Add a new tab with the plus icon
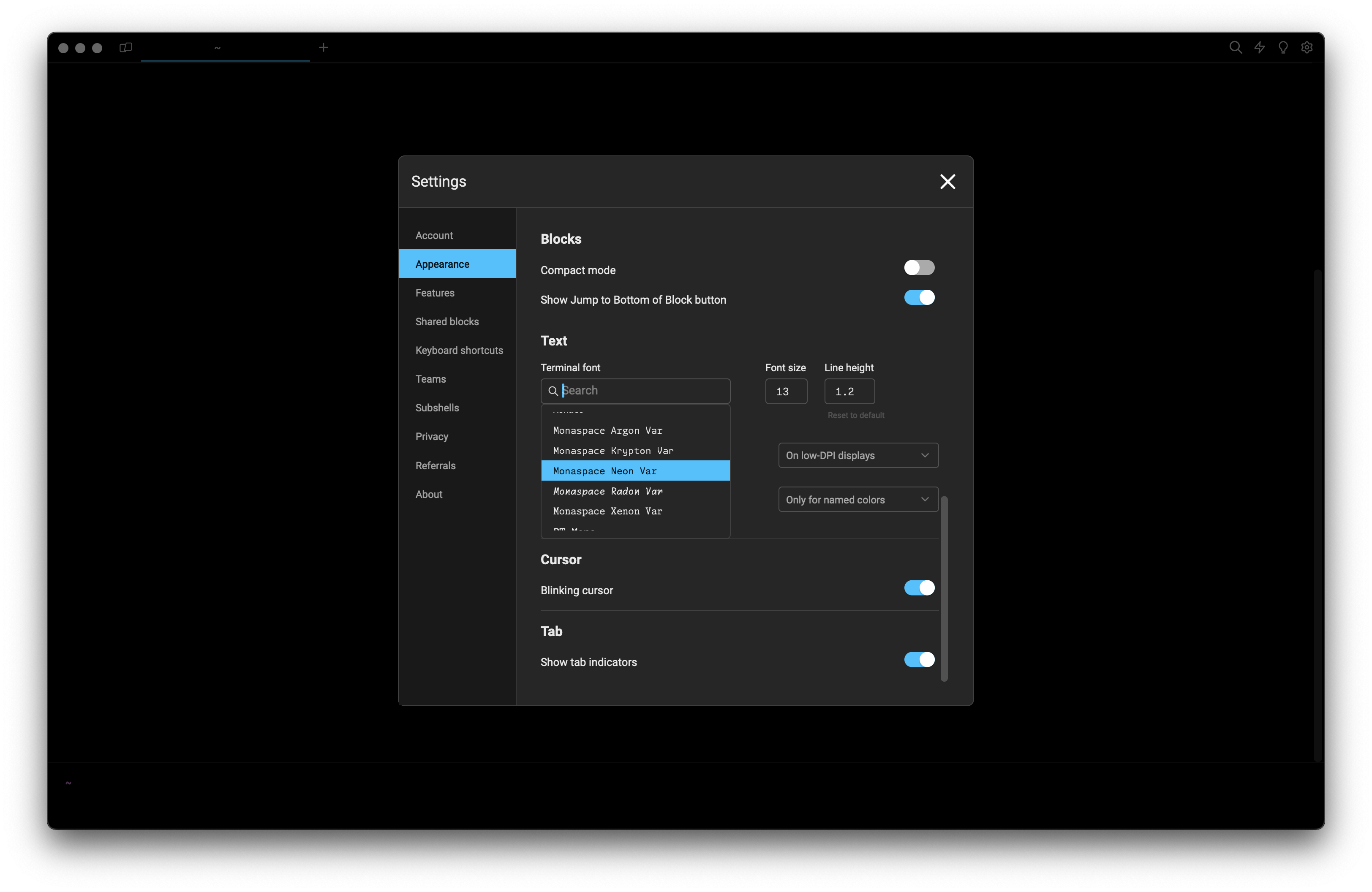 point(324,47)
